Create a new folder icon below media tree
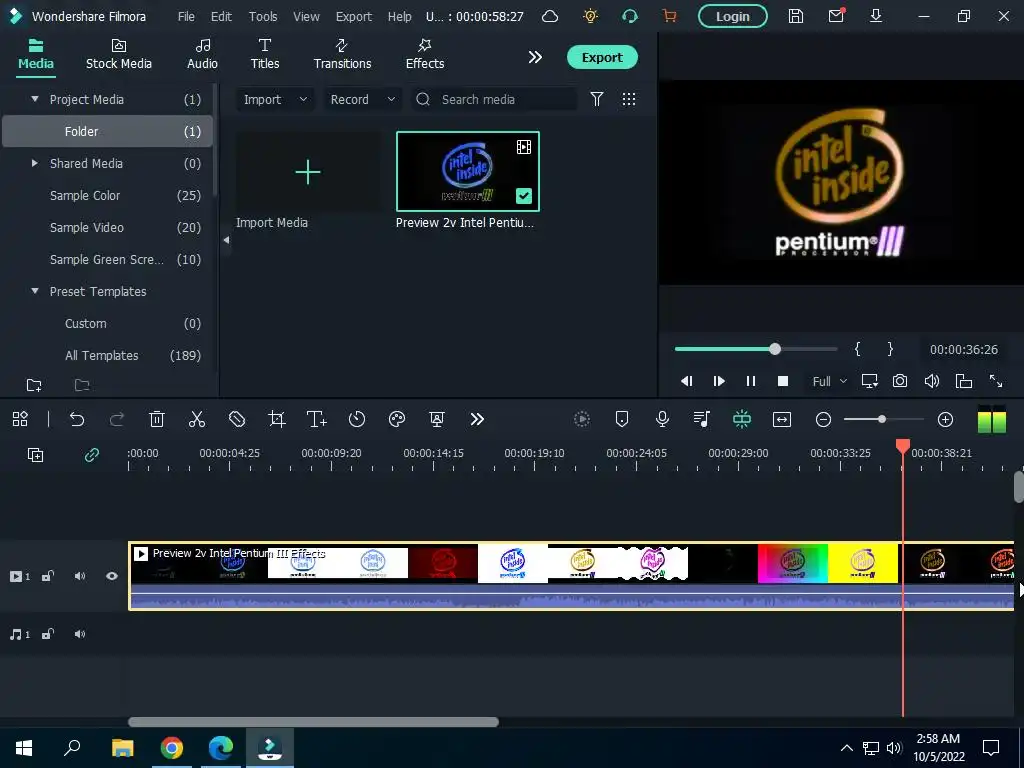 point(34,385)
